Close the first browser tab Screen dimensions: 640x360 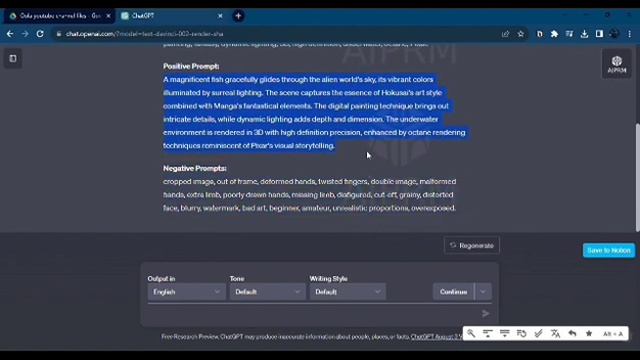pyautogui.click(x=108, y=16)
